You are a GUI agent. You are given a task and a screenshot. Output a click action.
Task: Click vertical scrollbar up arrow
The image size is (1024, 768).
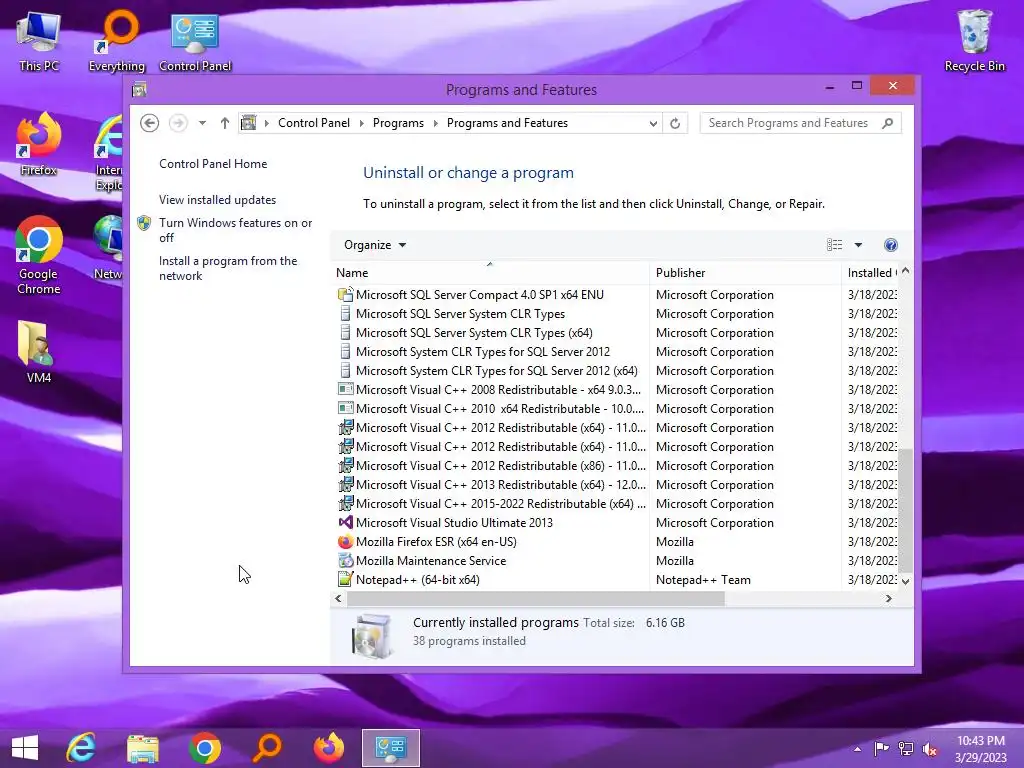[906, 271]
